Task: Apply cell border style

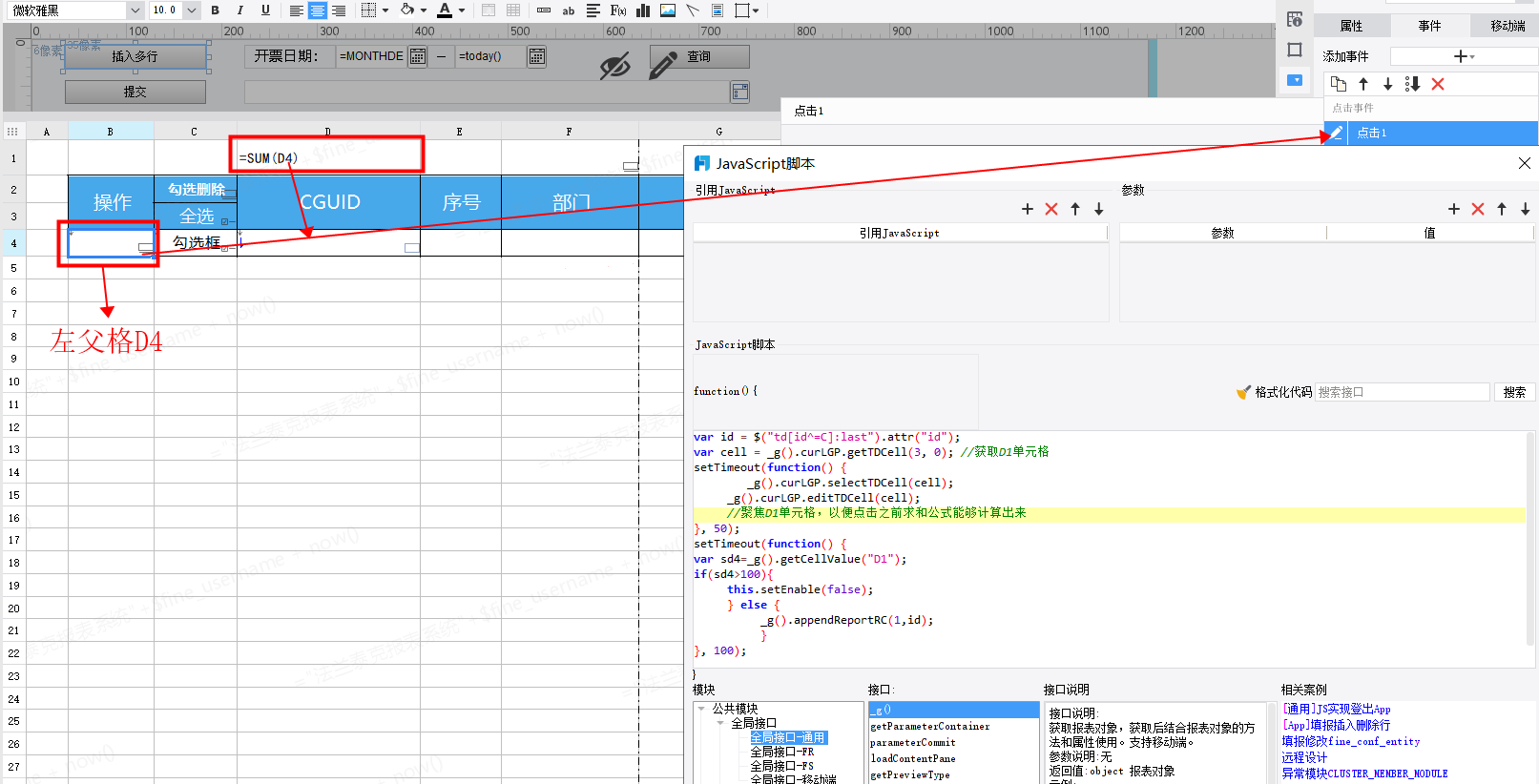Action: coord(369,10)
